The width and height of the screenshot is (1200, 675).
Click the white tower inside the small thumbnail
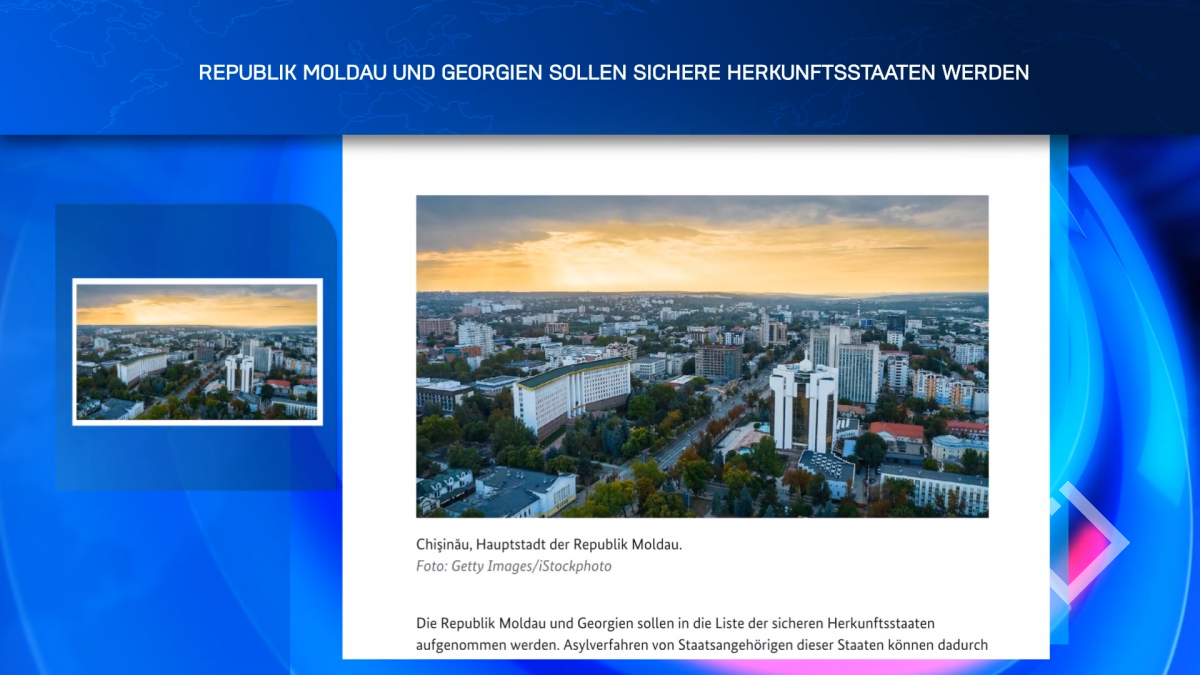coord(239,373)
